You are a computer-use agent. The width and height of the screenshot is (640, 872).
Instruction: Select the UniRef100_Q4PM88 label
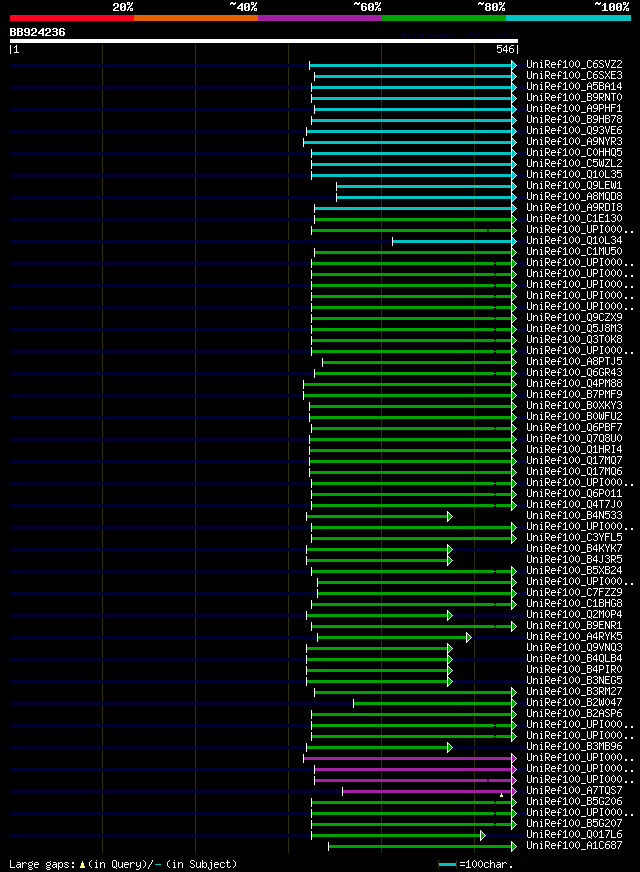[574, 384]
